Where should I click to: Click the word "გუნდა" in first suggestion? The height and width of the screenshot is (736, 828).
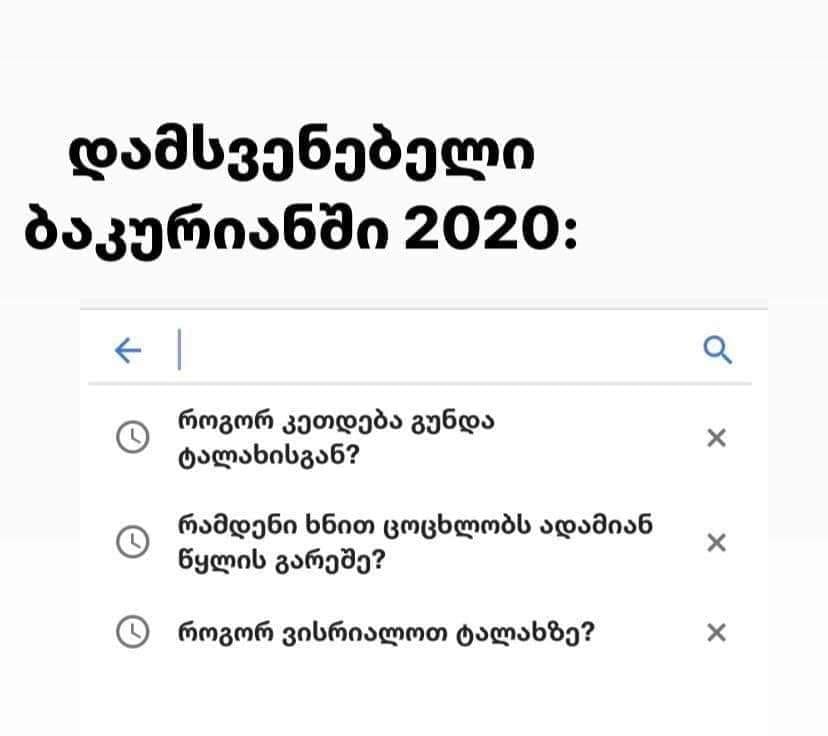point(453,422)
